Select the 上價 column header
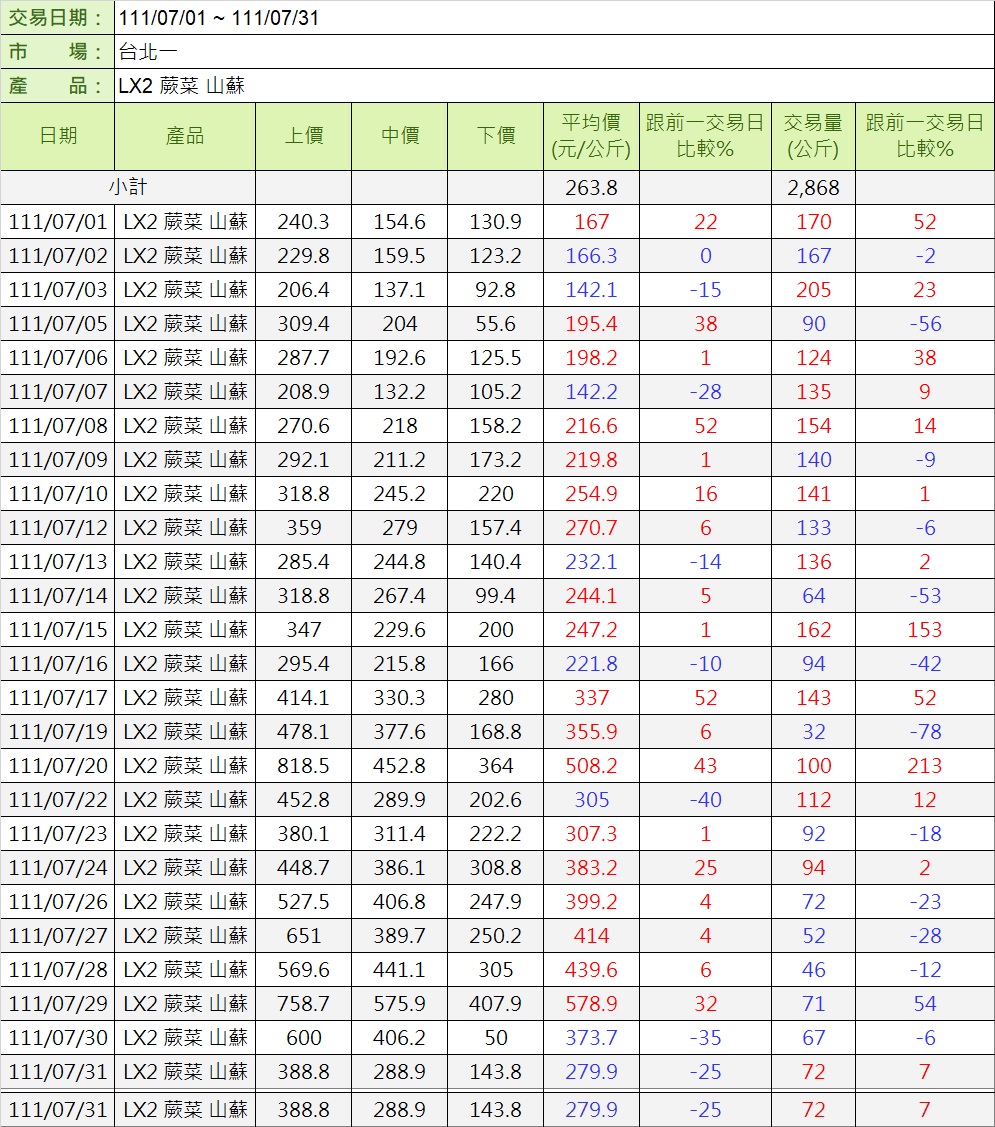Viewport: 995px width, 1127px height. 303,136
